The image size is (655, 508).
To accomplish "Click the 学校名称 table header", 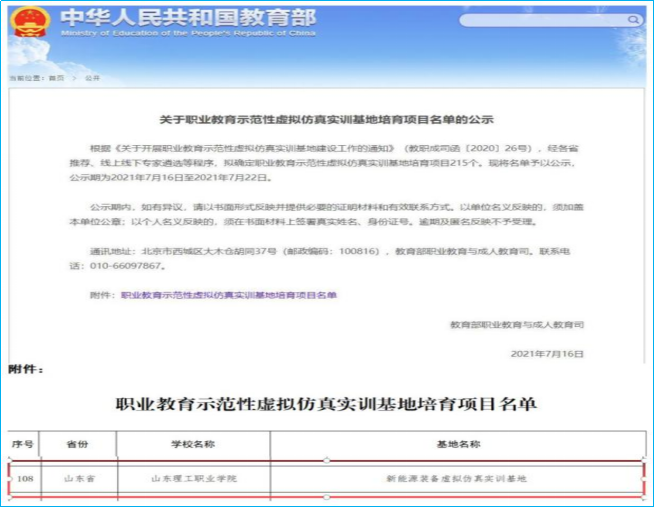I will (193, 444).
